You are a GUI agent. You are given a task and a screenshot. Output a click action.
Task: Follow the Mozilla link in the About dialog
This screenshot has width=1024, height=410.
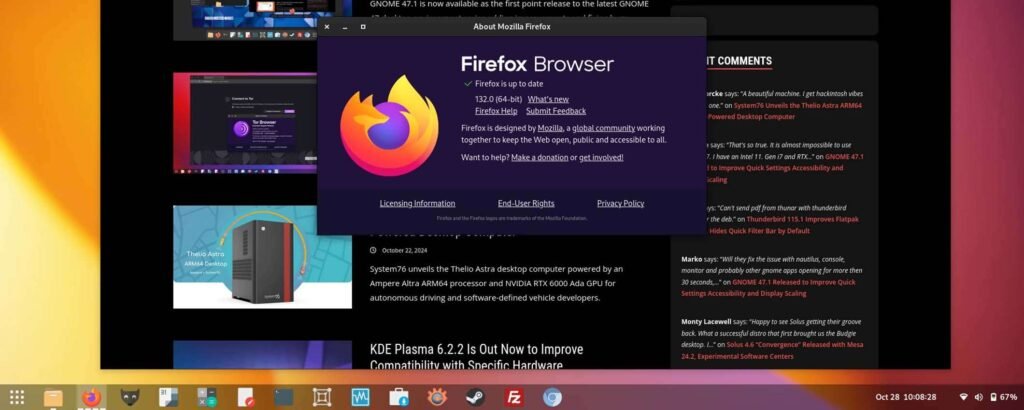(551, 128)
